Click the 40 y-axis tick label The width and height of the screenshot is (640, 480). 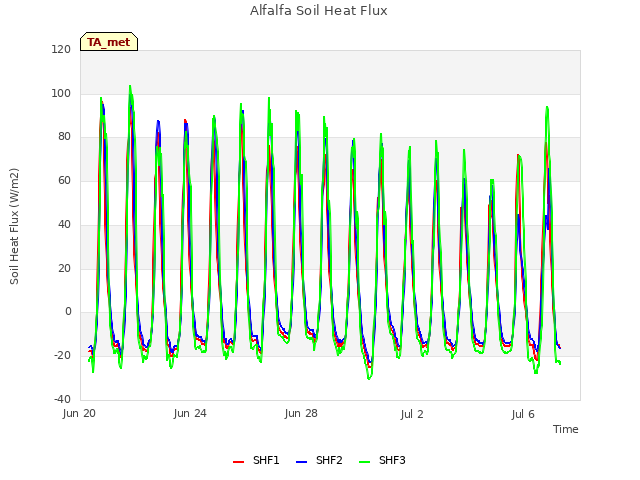(64, 224)
